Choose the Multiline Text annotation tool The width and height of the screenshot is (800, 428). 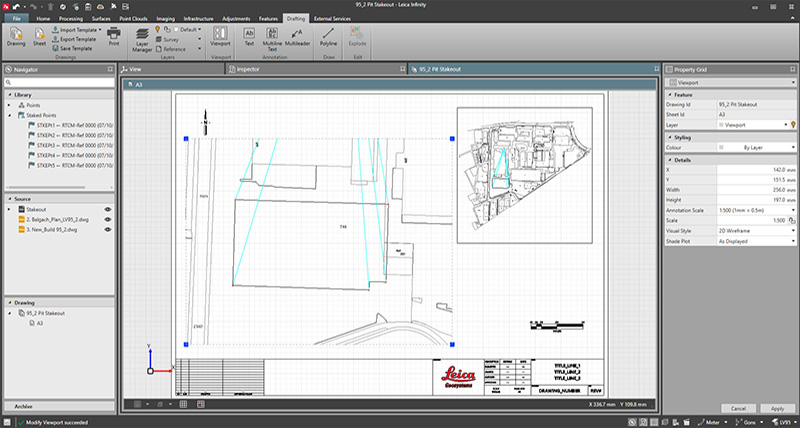click(271, 37)
